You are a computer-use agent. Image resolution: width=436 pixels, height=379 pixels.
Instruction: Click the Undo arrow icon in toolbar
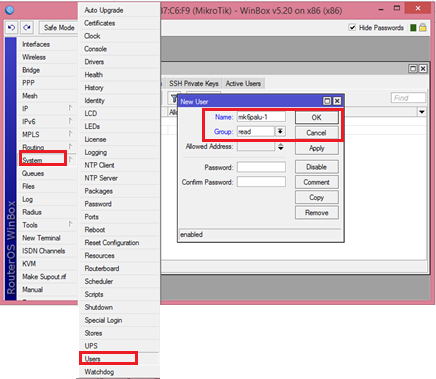click(x=11, y=28)
